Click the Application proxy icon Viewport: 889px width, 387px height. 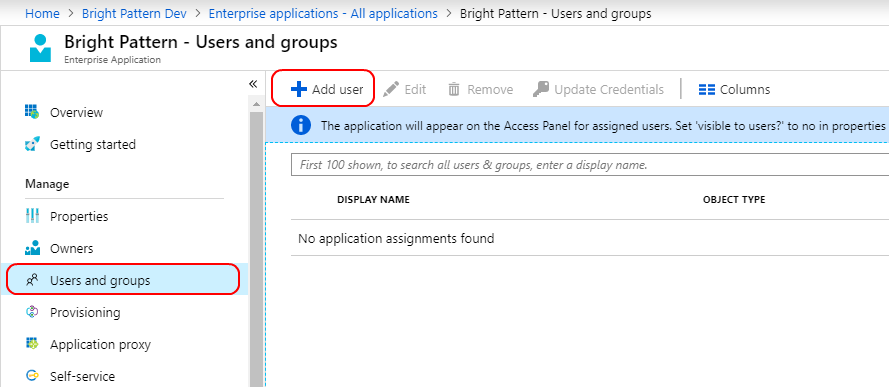[x=32, y=343]
